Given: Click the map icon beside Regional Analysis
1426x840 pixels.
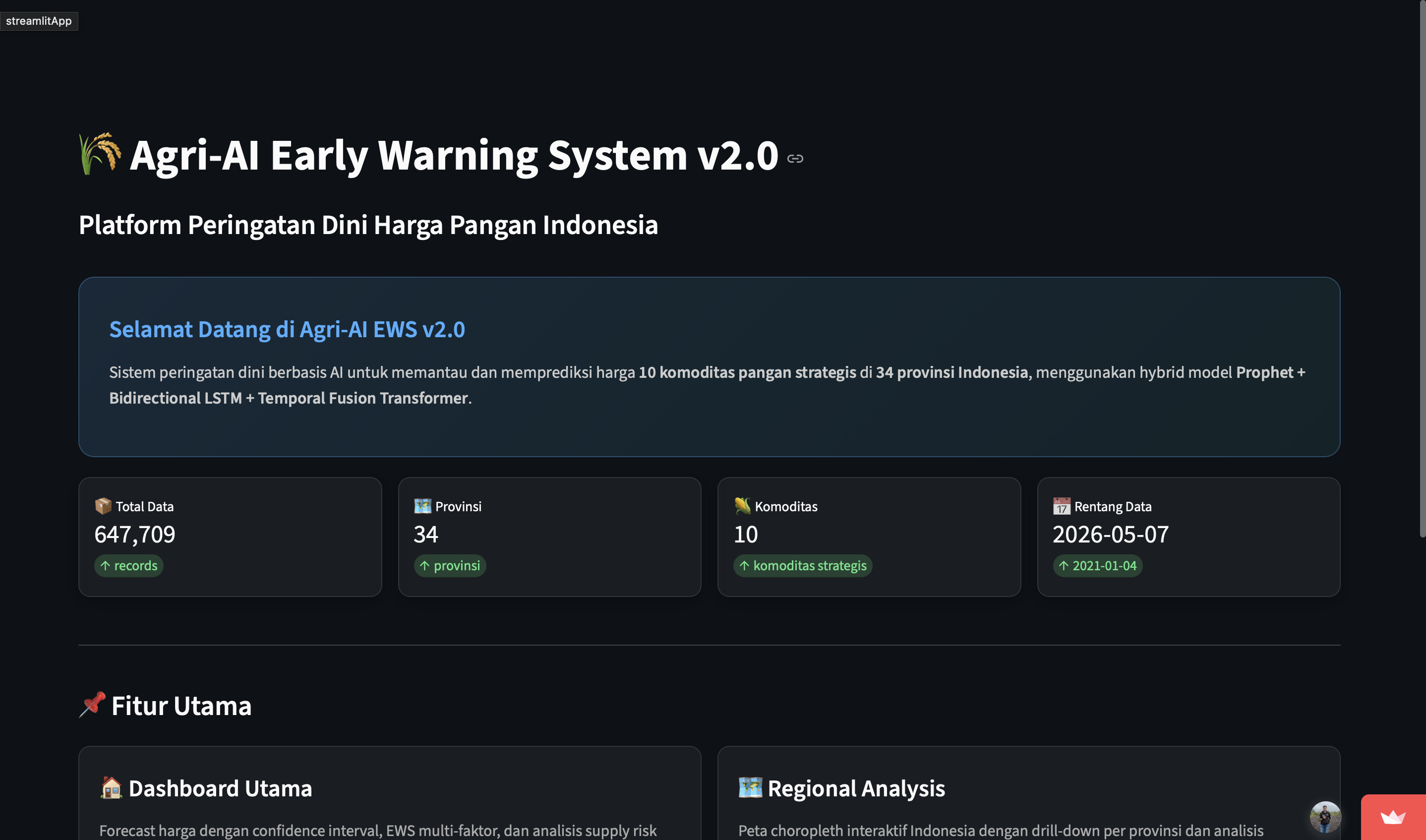Looking at the screenshot, I should click(750, 788).
